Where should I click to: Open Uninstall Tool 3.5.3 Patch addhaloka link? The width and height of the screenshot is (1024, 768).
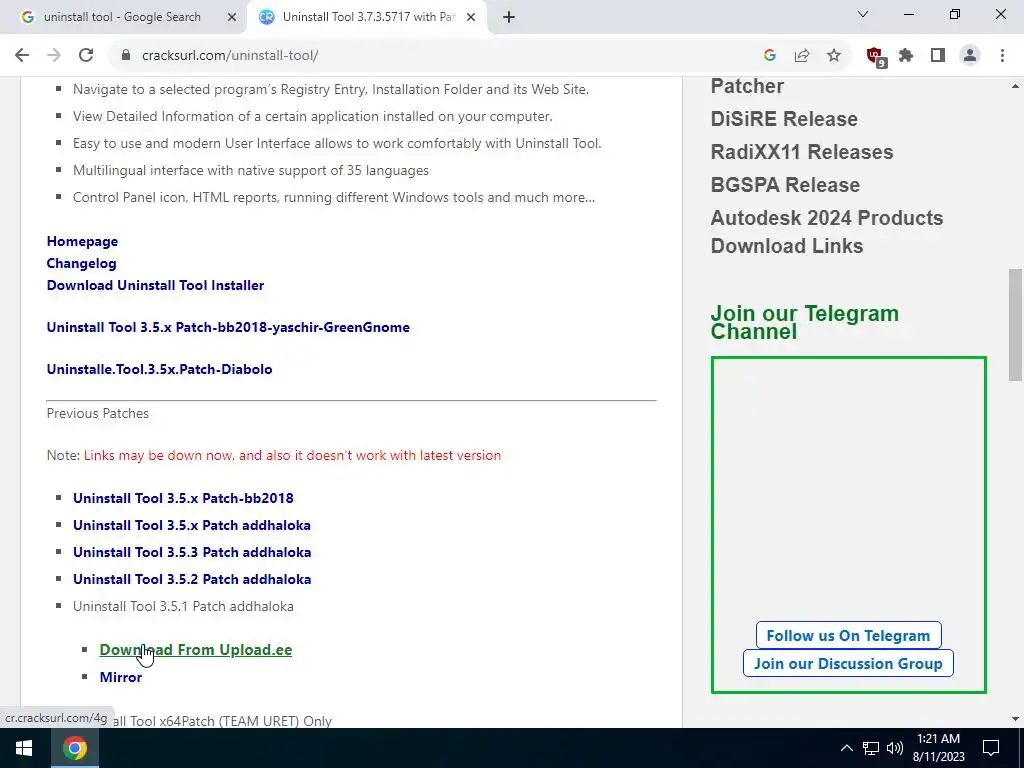point(192,552)
